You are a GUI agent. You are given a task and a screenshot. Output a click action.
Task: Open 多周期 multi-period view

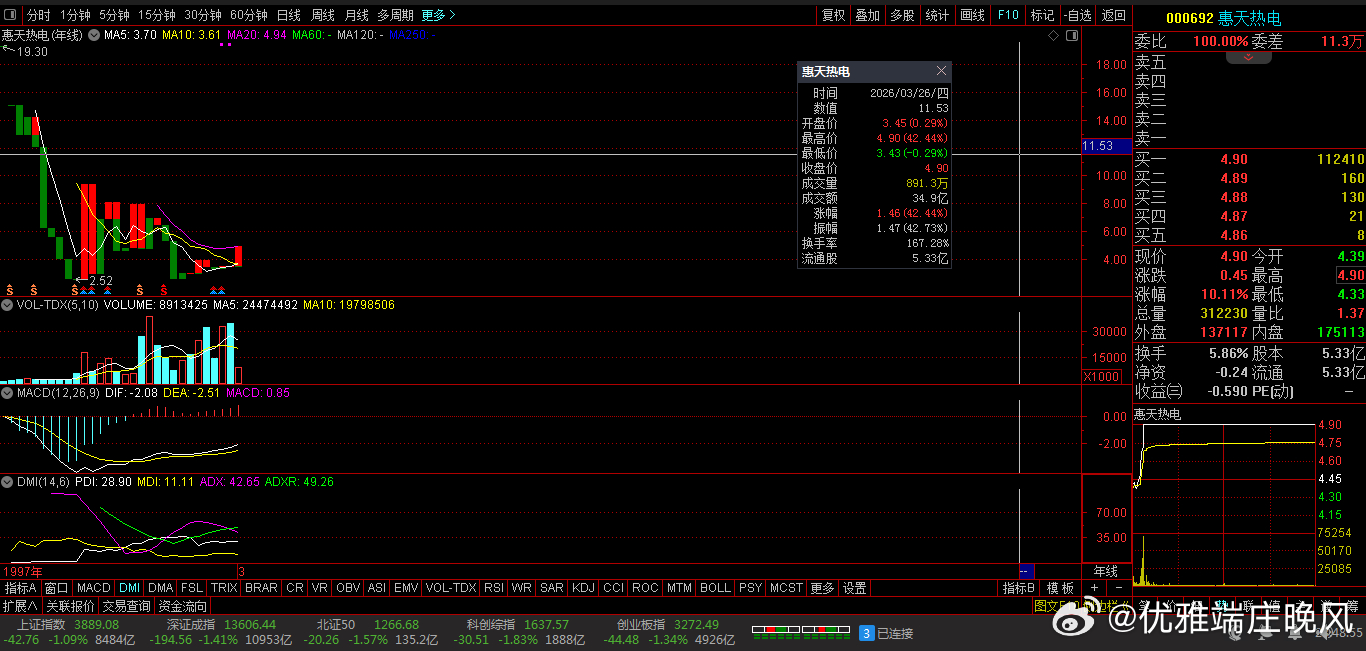tap(395, 15)
